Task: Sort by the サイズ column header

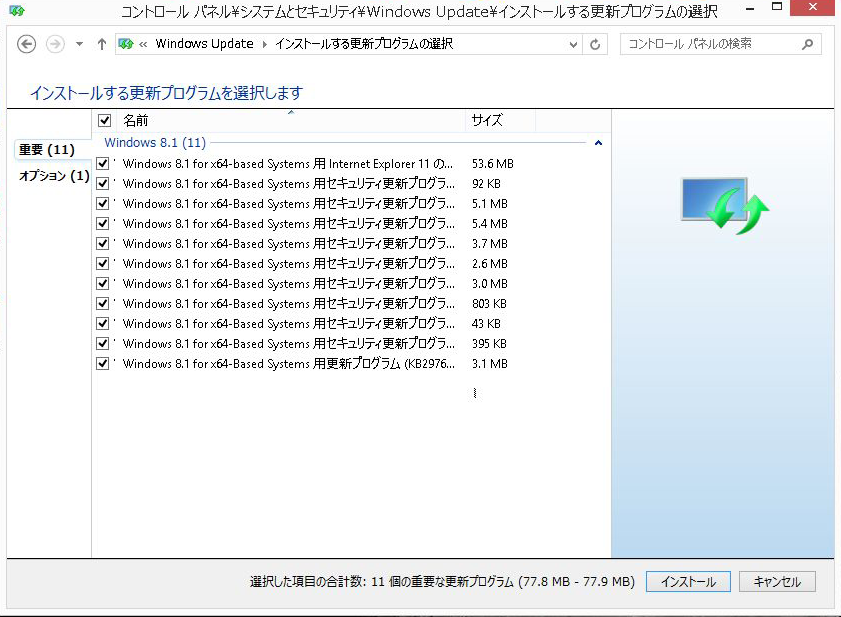Action: (500, 121)
